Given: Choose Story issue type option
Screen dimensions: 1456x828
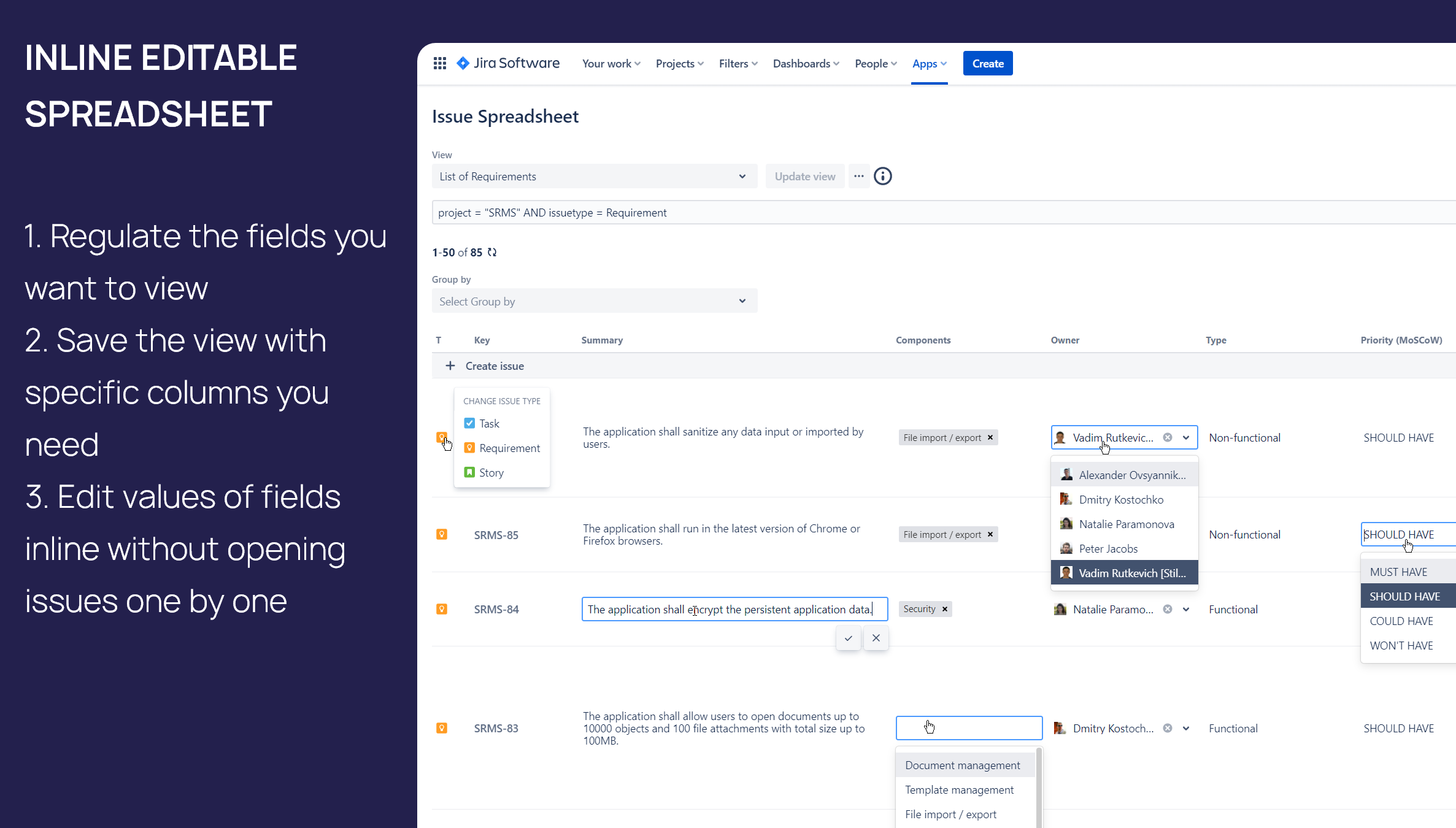Looking at the screenshot, I should pyautogui.click(x=491, y=473).
